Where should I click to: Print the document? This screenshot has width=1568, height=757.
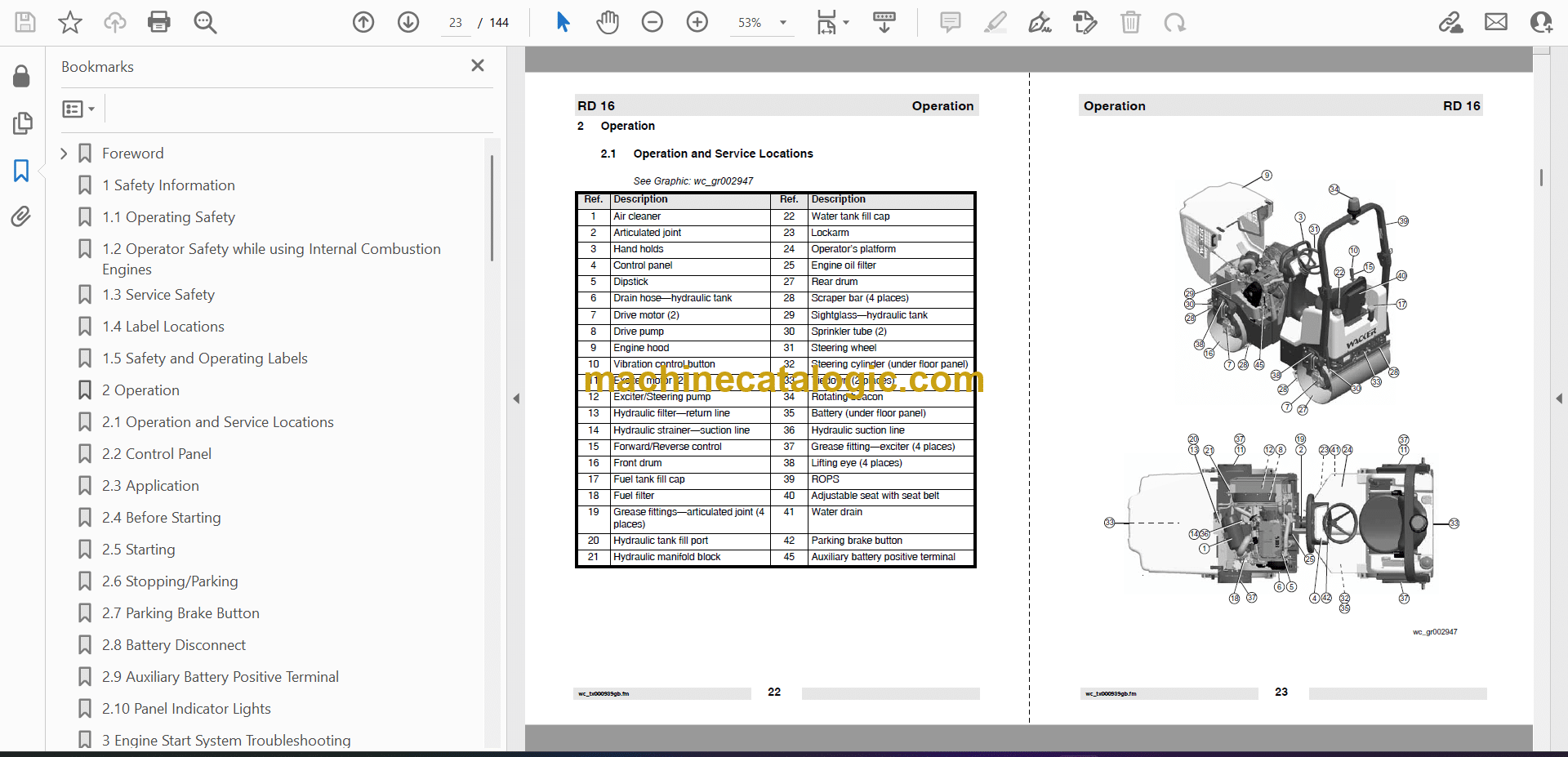tap(159, 22)
